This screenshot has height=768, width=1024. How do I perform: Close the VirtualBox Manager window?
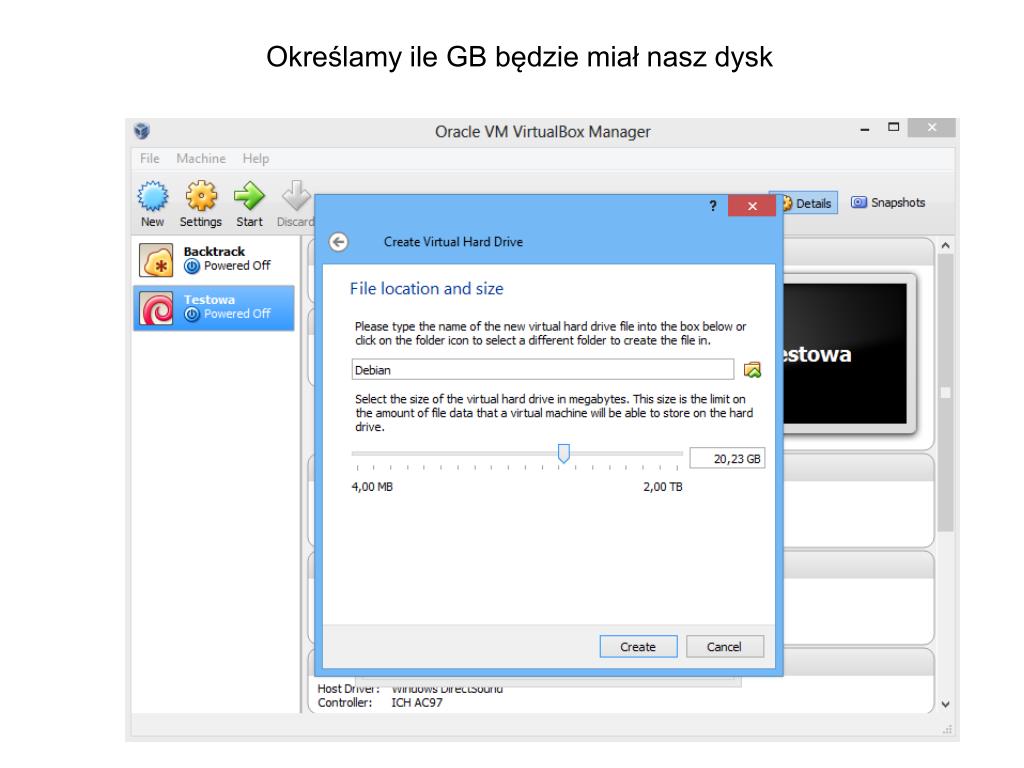(x=932, y=127)
